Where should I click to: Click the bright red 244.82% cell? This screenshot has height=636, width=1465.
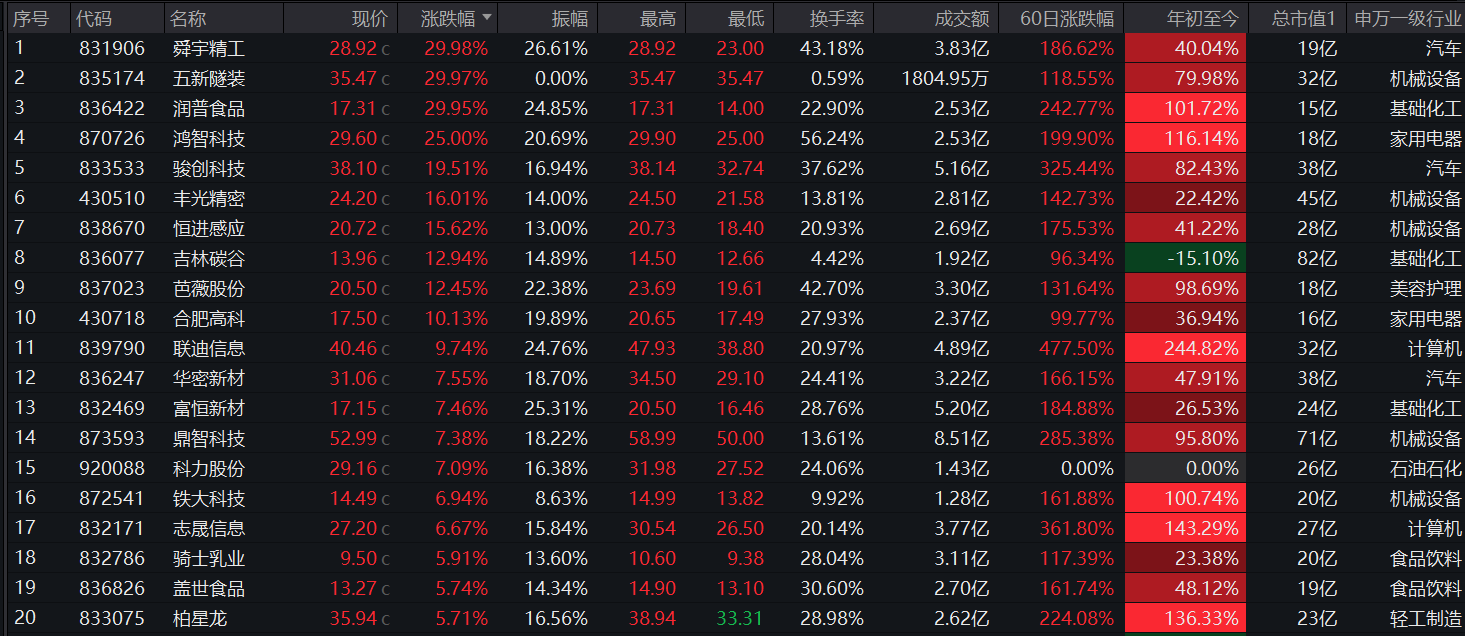tap(1185, 349)
